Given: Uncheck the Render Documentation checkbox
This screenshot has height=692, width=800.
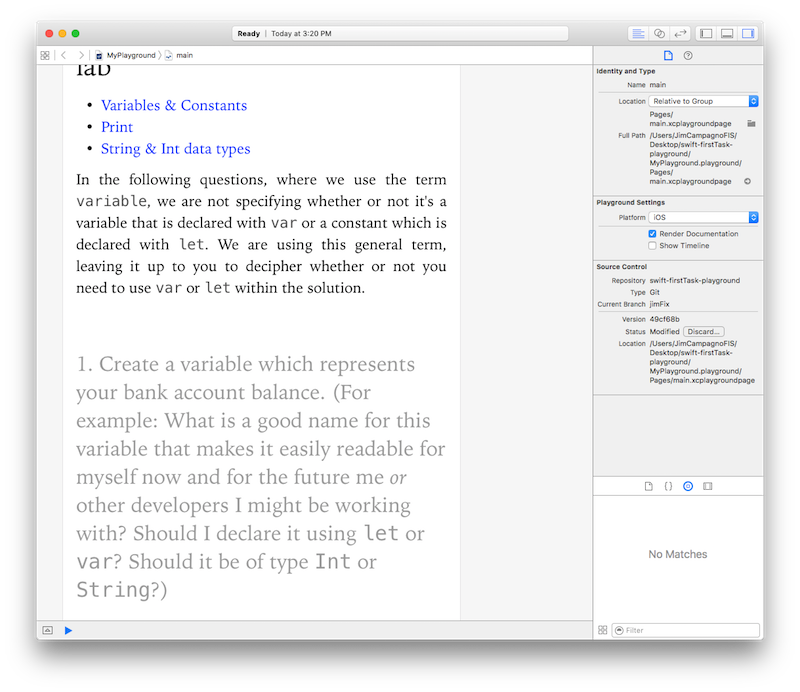Looking at the screenshot, I should (x=652, y=234).
